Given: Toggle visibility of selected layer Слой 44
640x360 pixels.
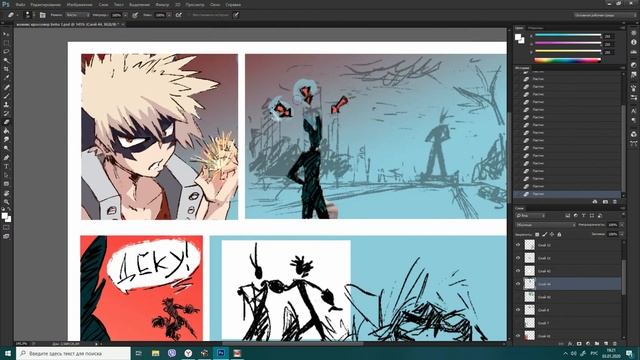Looking at the screenshot, I should coord(518,284).
